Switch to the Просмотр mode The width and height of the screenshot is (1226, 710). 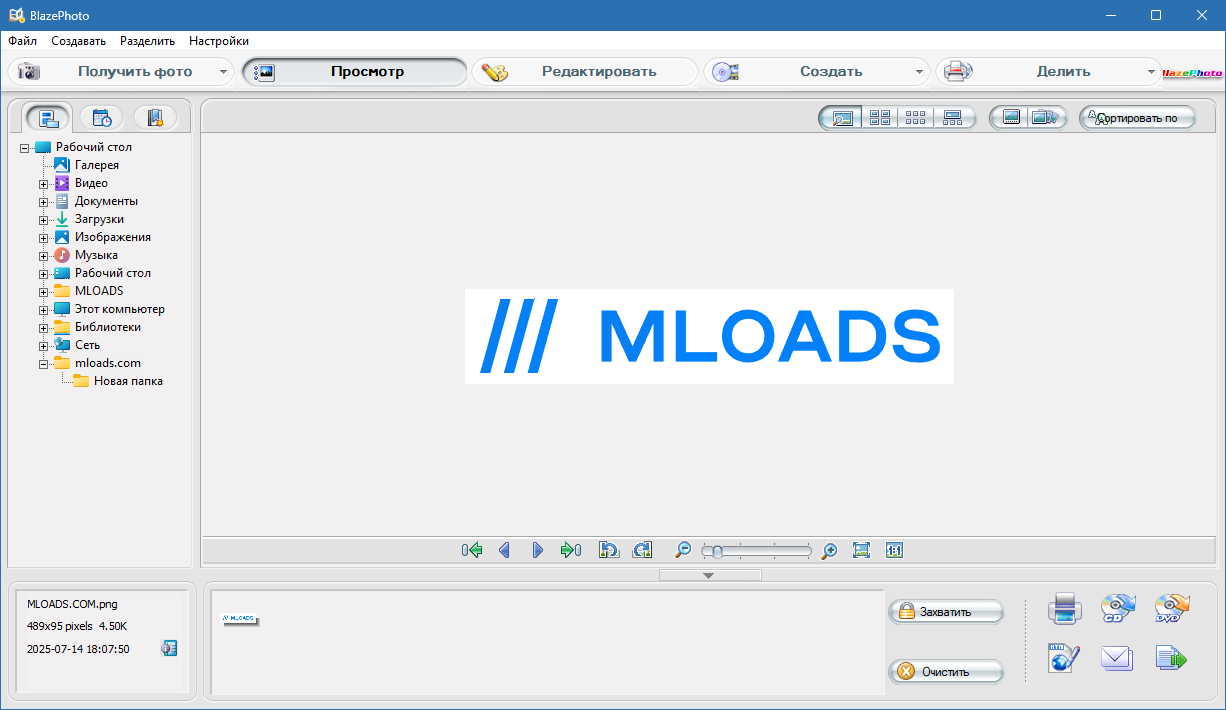tap(355, 72)
